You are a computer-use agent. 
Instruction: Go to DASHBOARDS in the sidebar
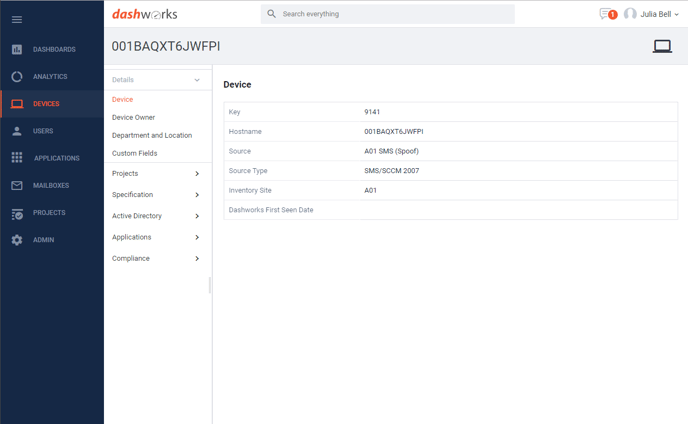(x=54, y=49)
